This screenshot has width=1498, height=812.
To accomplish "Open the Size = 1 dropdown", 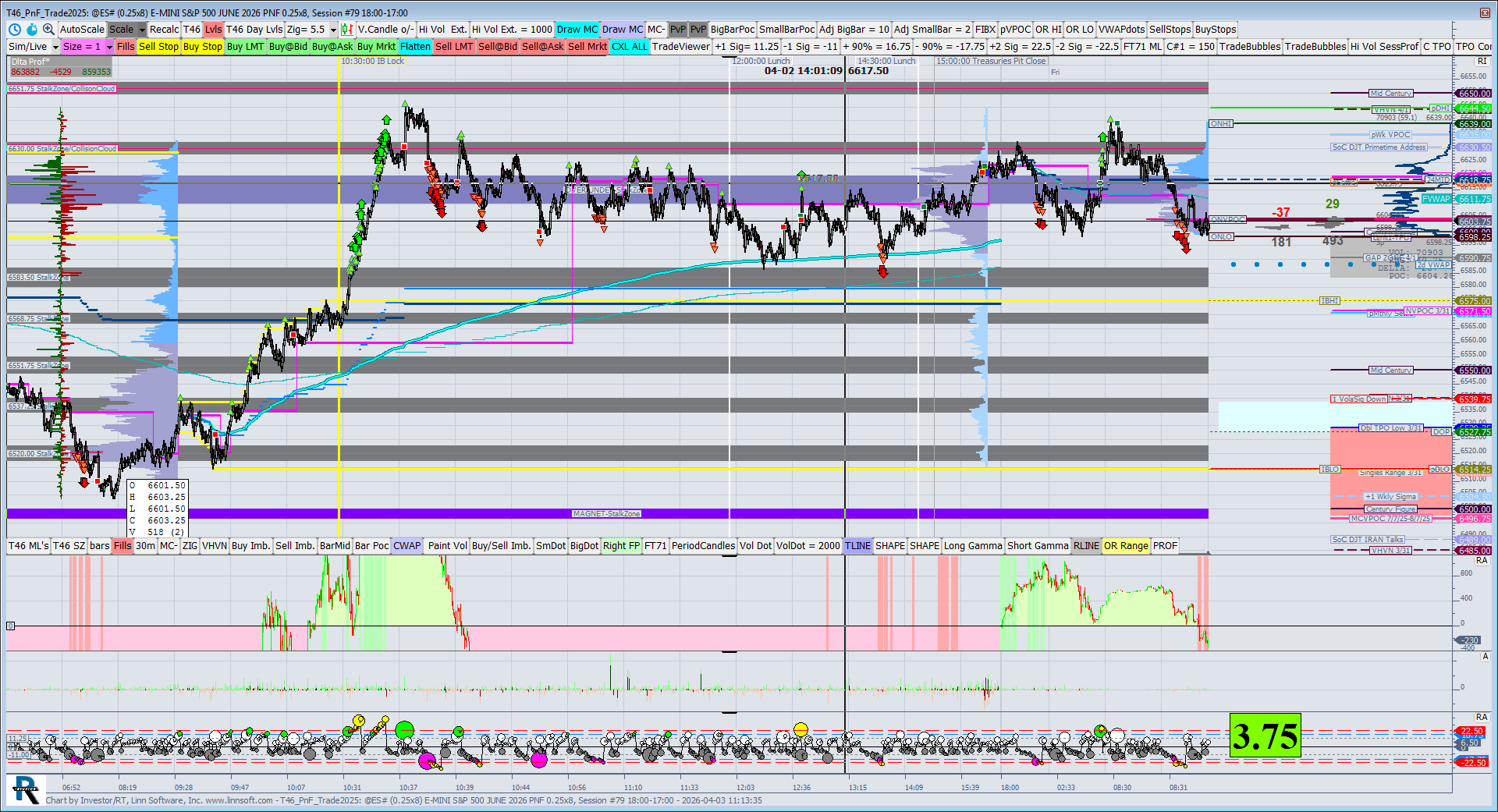I will pos(109,47).
